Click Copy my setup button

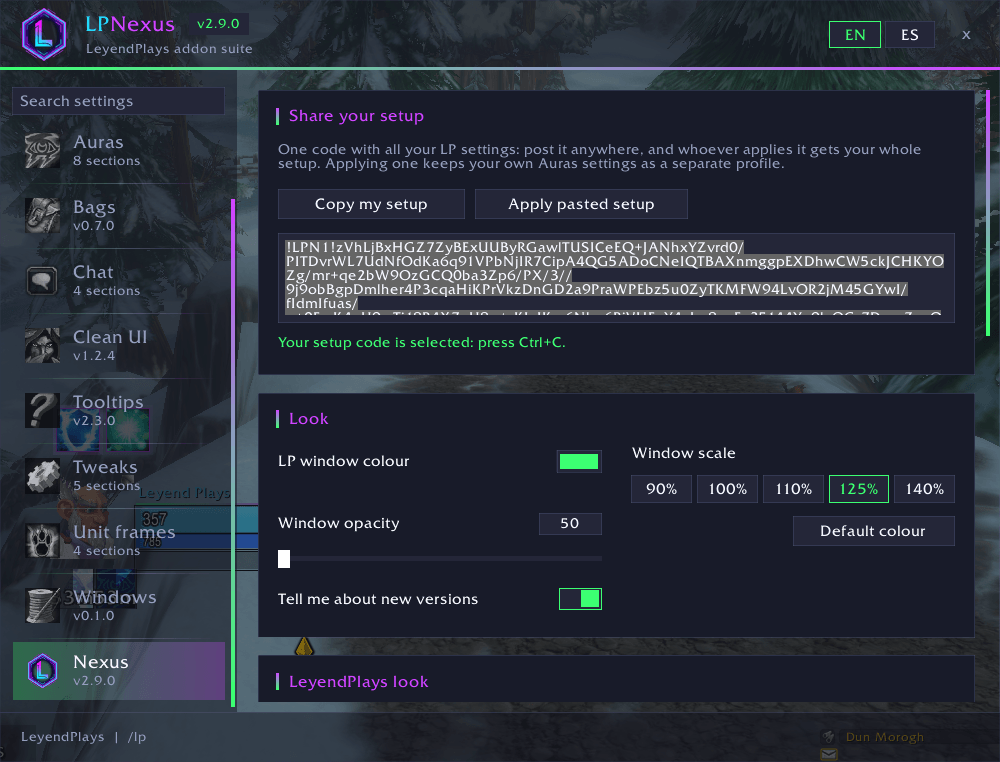click(371, 204)
